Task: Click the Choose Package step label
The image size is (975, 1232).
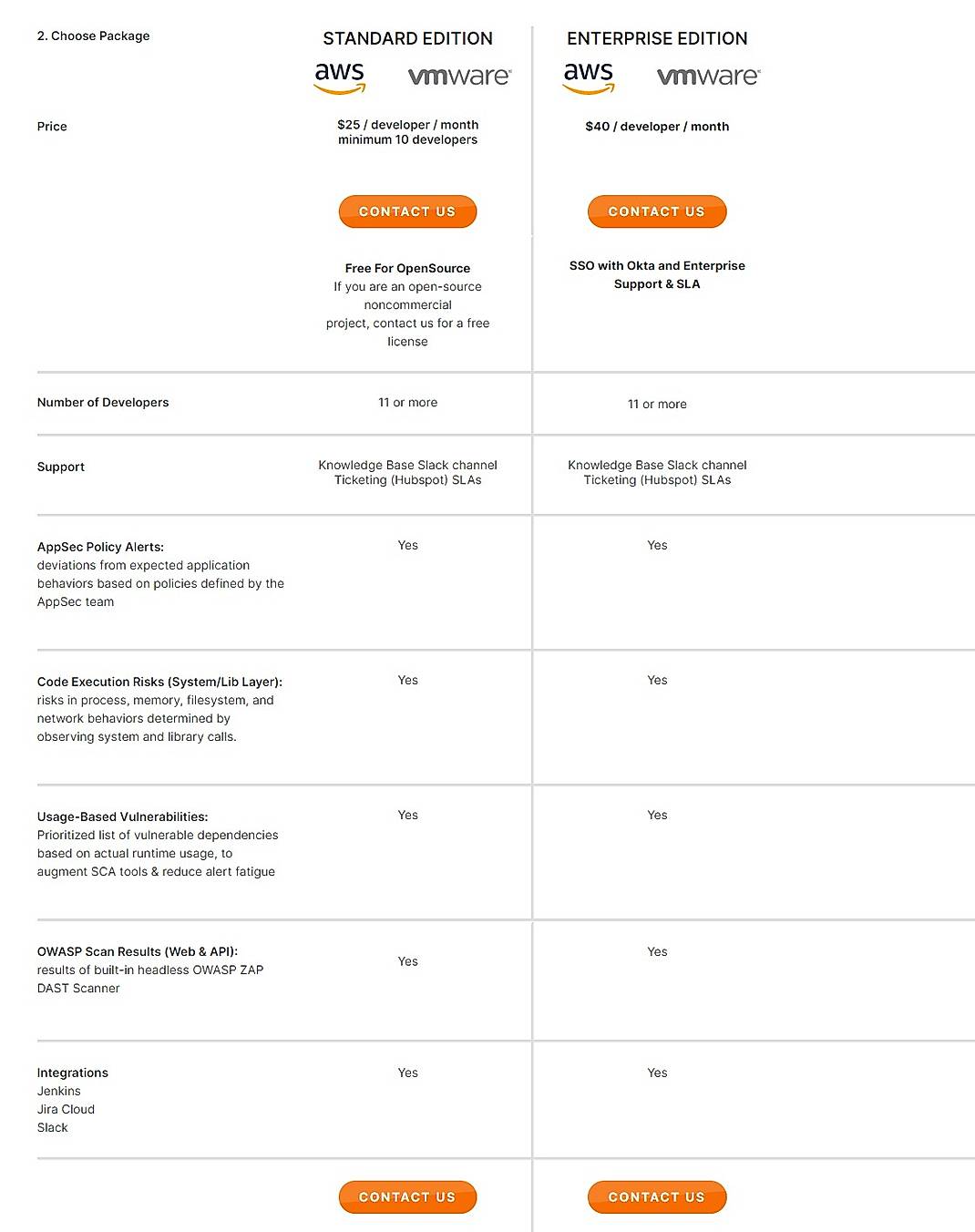Action: (93, 36)
